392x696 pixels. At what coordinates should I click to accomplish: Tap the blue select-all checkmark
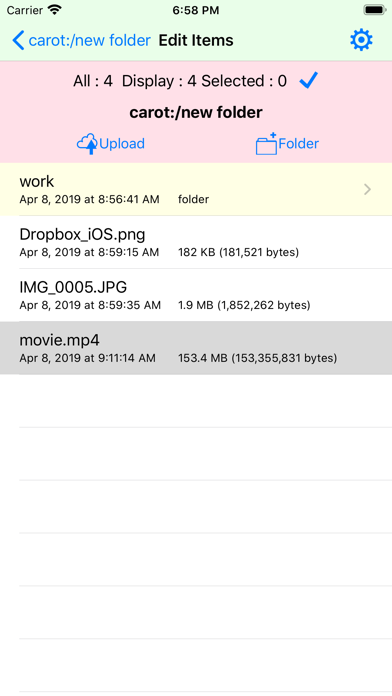(309, 80)
